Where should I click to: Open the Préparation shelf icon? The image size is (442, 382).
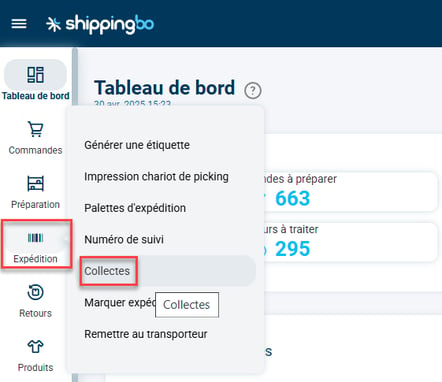click(x=35, y=183)
